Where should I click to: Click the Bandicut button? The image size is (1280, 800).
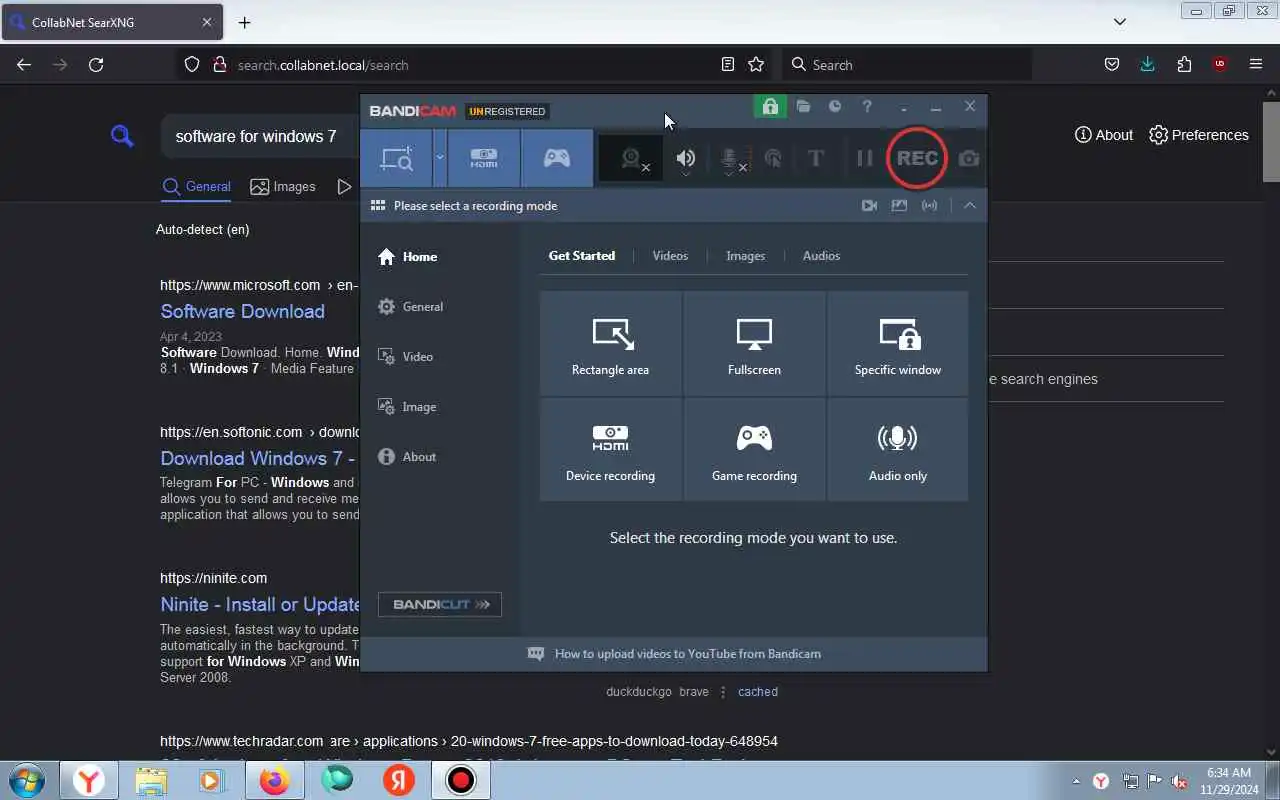(x=440, y=604)
